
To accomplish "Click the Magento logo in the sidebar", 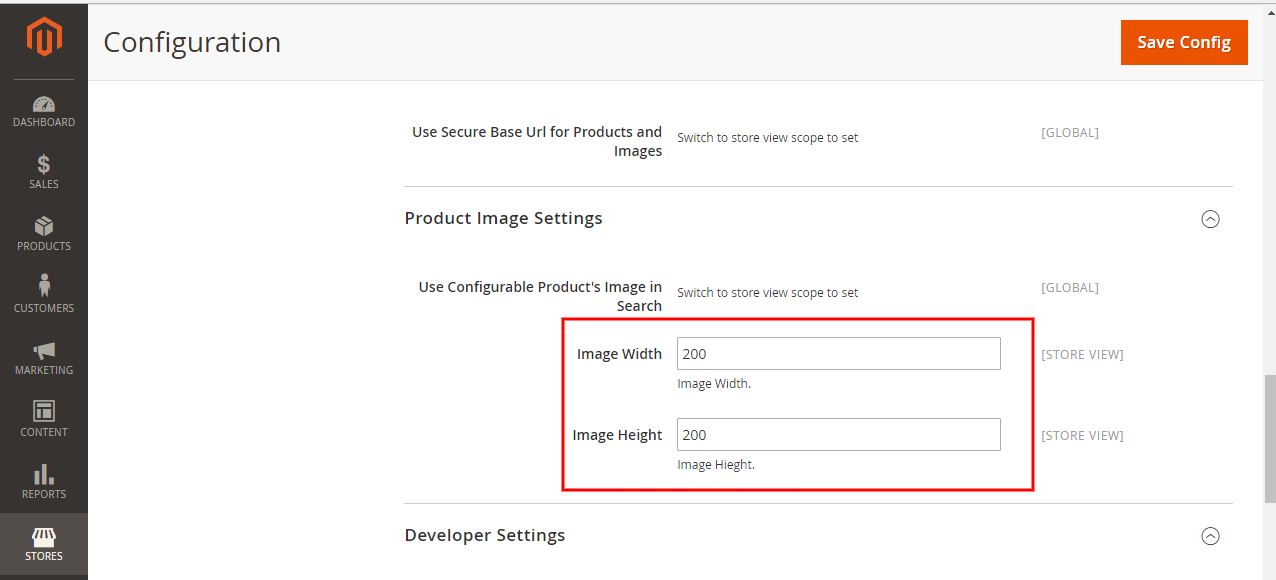I will 44,38.
